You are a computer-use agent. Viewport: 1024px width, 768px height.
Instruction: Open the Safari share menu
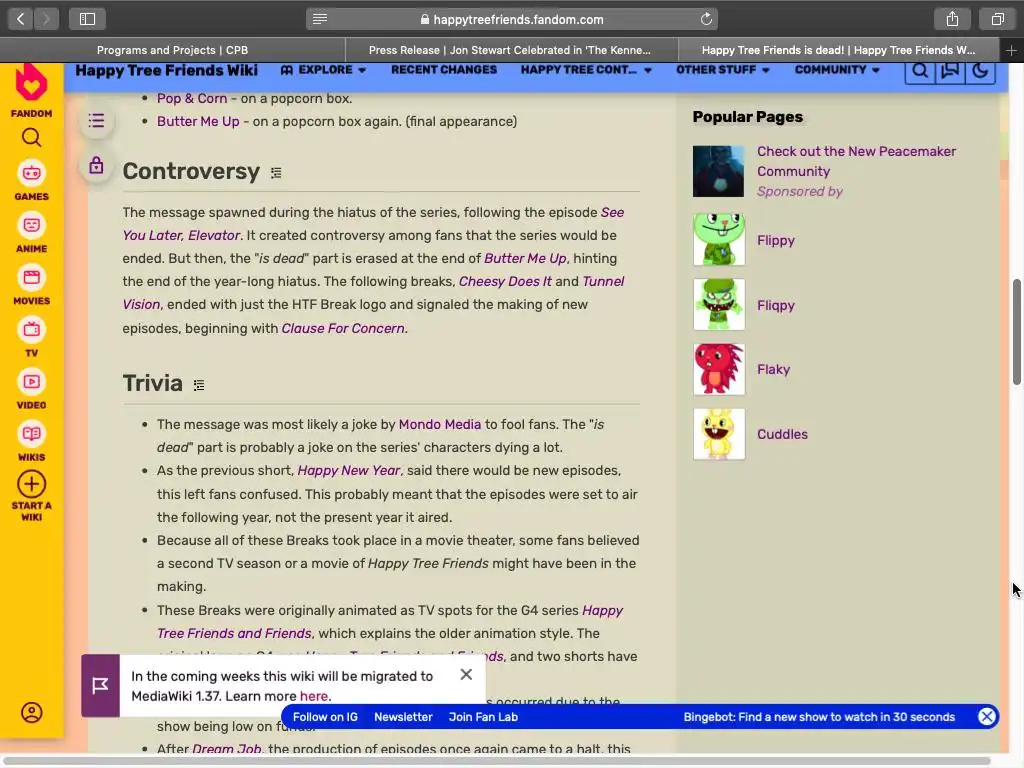point(952,19)
